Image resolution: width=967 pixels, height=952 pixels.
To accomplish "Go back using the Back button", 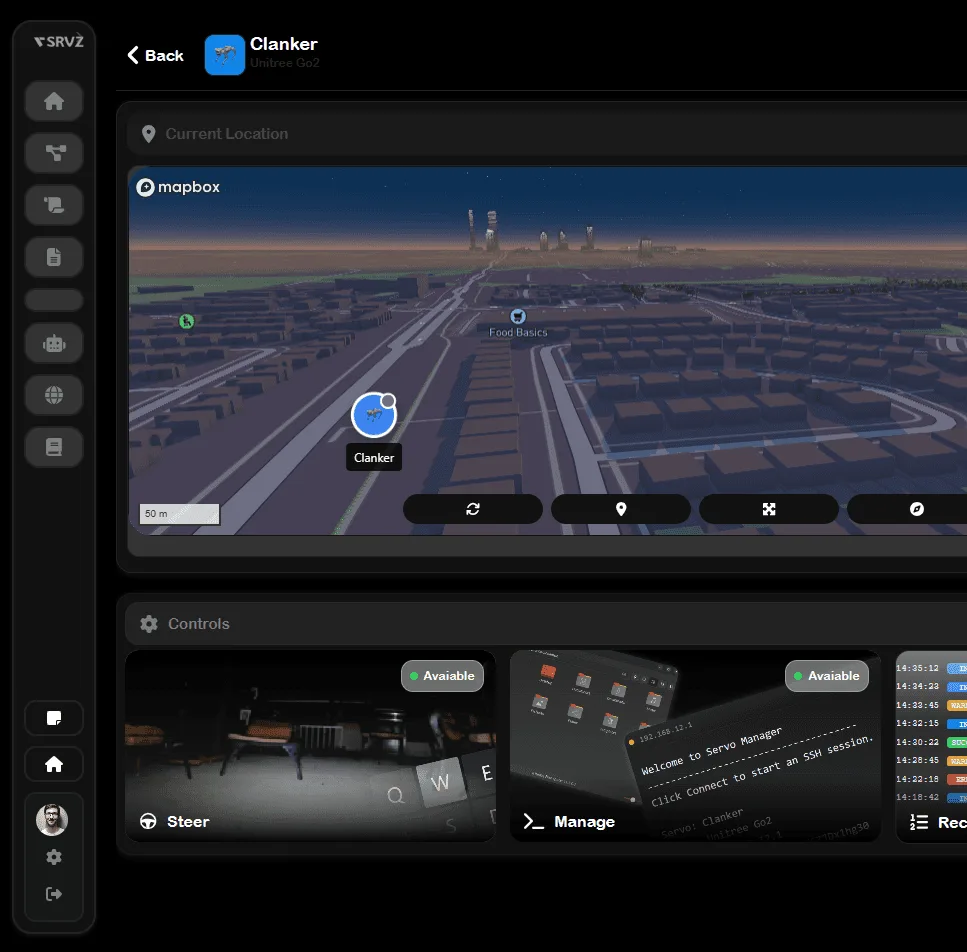I will tap(155, 56).
